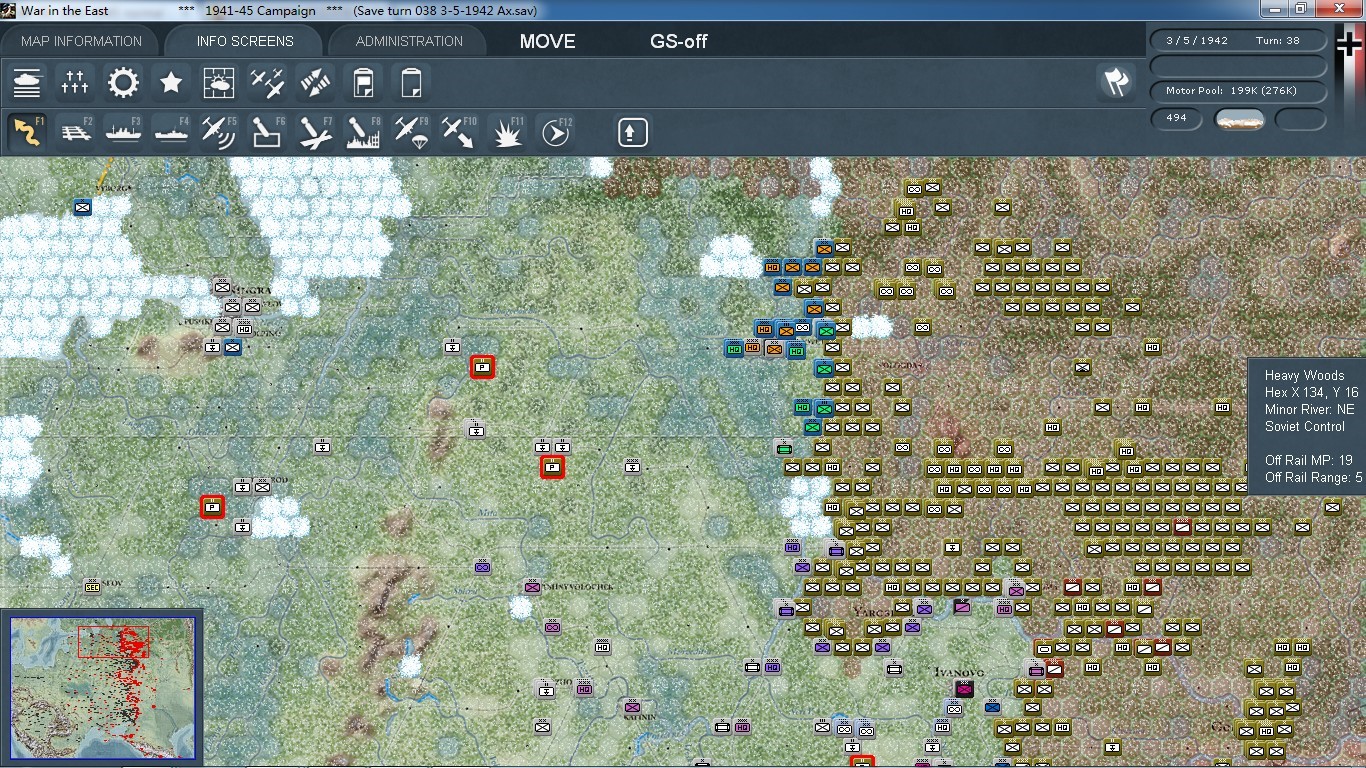
Task: Select the SEC unit counter on the map
Action: (x=93, y=587)
